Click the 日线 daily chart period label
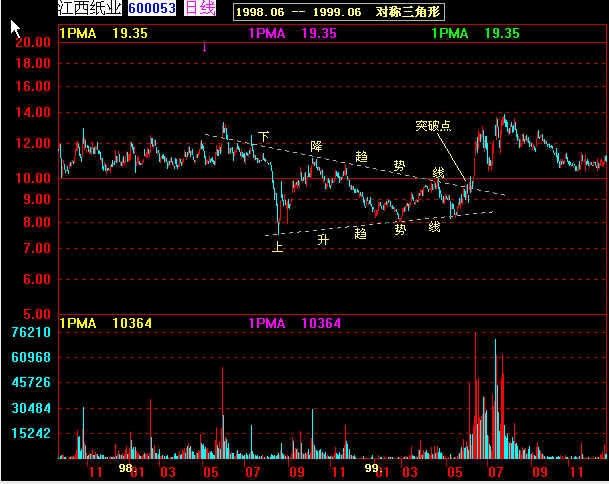The image size is (609, 484). click(x=200, y=7)
